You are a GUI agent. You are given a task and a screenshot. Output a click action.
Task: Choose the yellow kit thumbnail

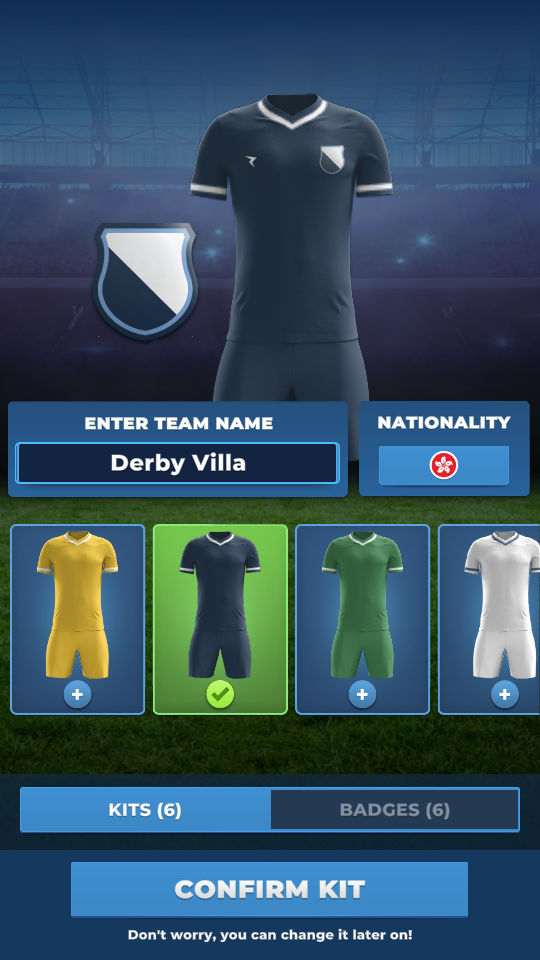(78, 619)
